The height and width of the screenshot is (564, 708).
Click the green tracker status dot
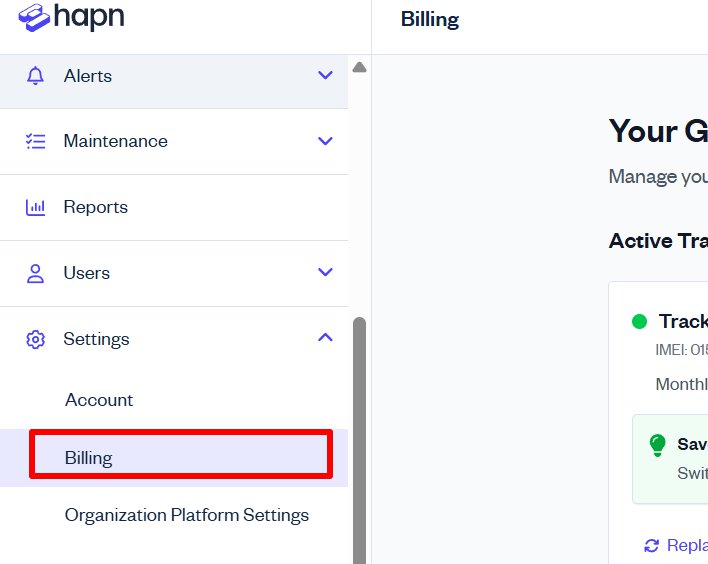(640, 321)
